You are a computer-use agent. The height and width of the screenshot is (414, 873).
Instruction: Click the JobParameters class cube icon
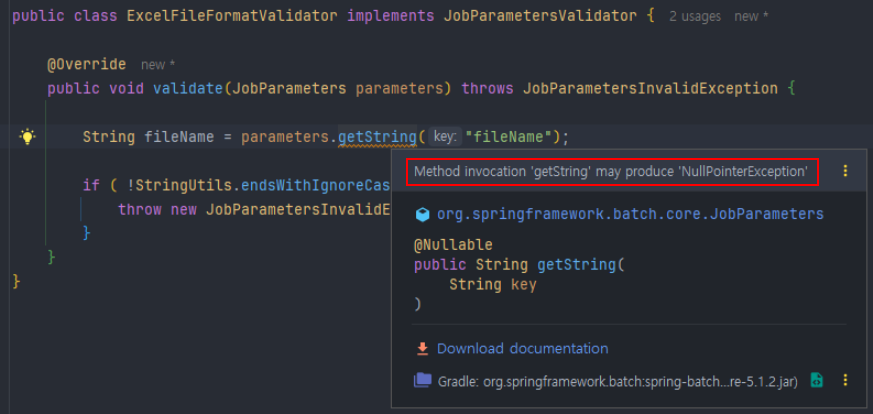point(423,214)
